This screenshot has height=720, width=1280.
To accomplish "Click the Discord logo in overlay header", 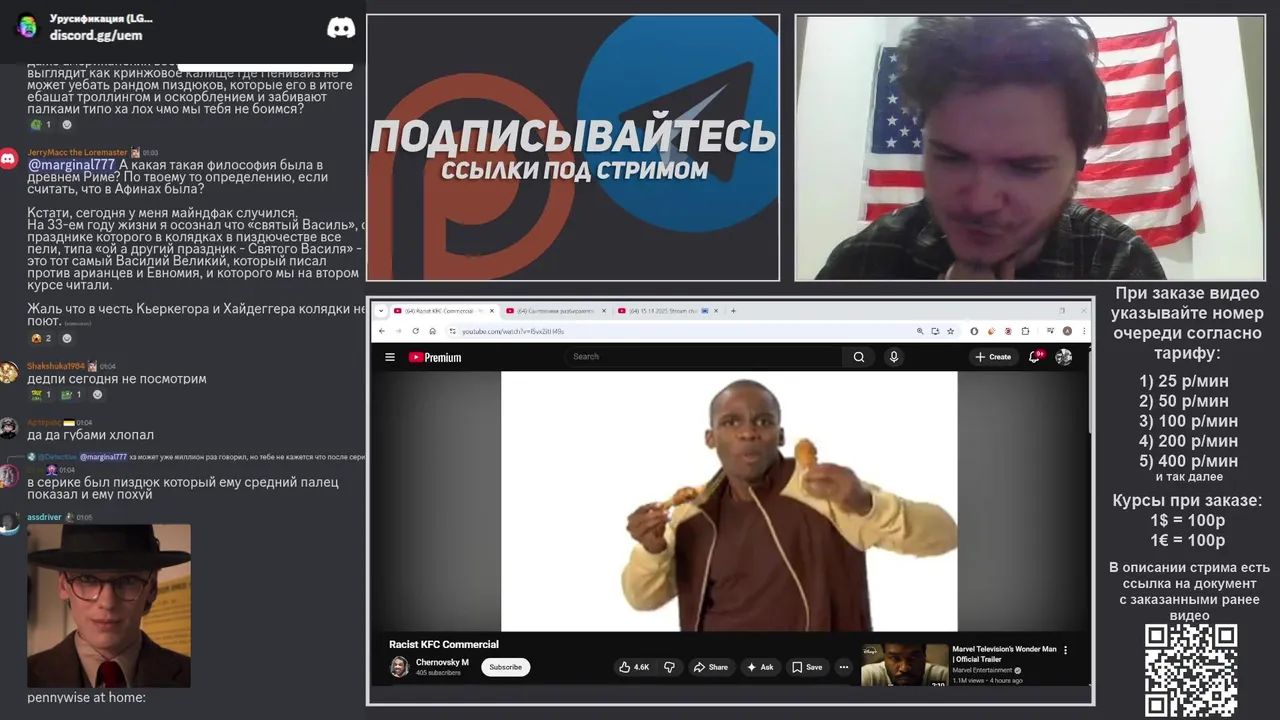I will [x=341, y=28].
